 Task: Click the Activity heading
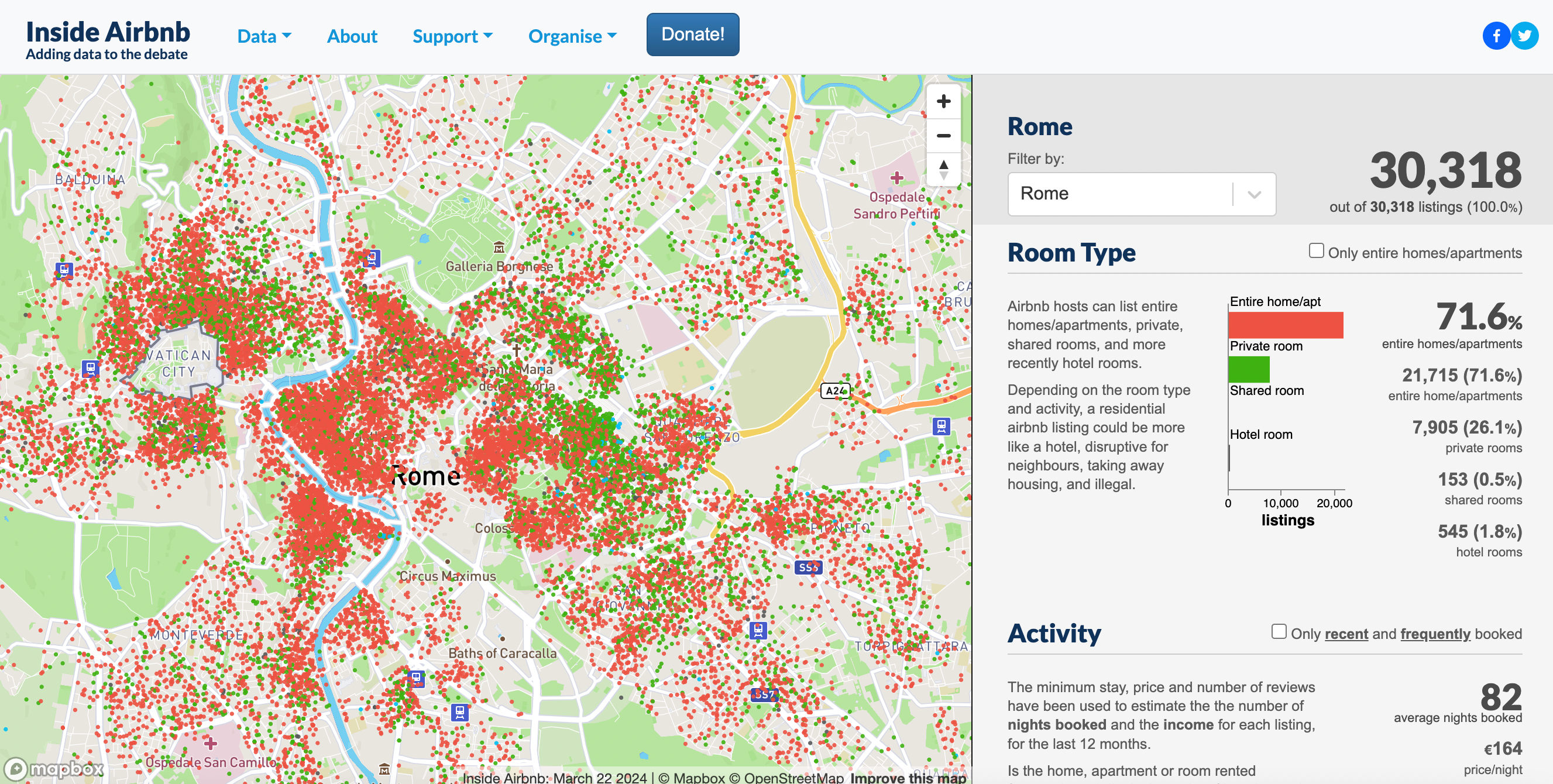coord(1054,634)
